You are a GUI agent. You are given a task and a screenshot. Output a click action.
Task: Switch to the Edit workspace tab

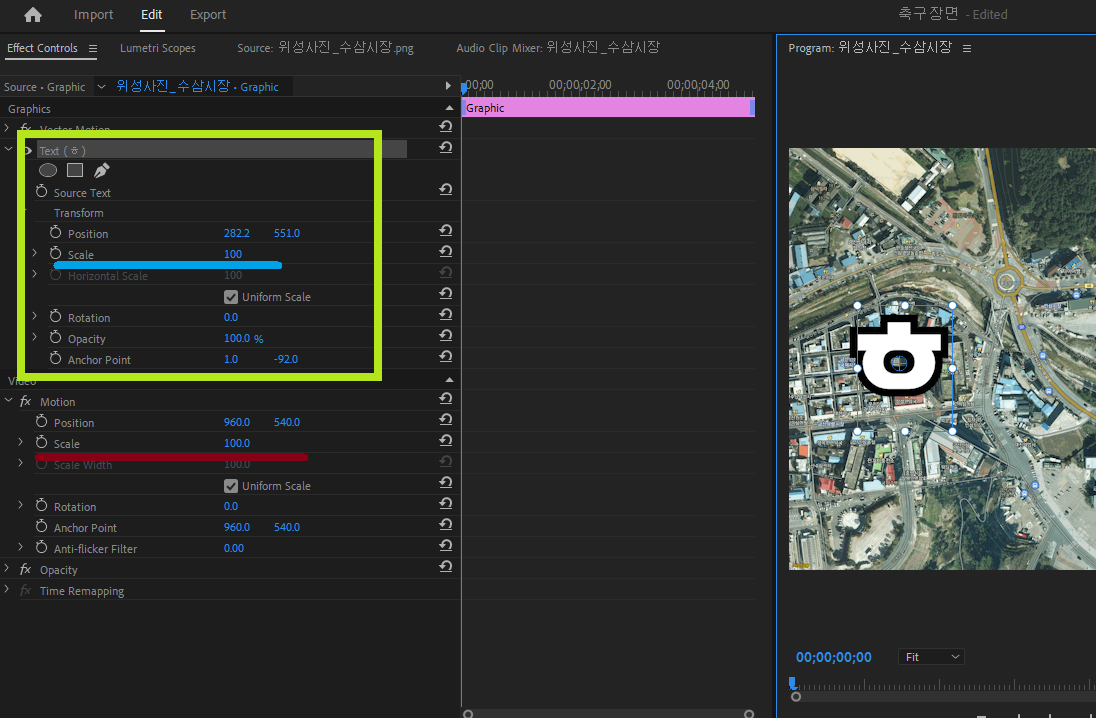pyautogui.click(x=151, y=15)
